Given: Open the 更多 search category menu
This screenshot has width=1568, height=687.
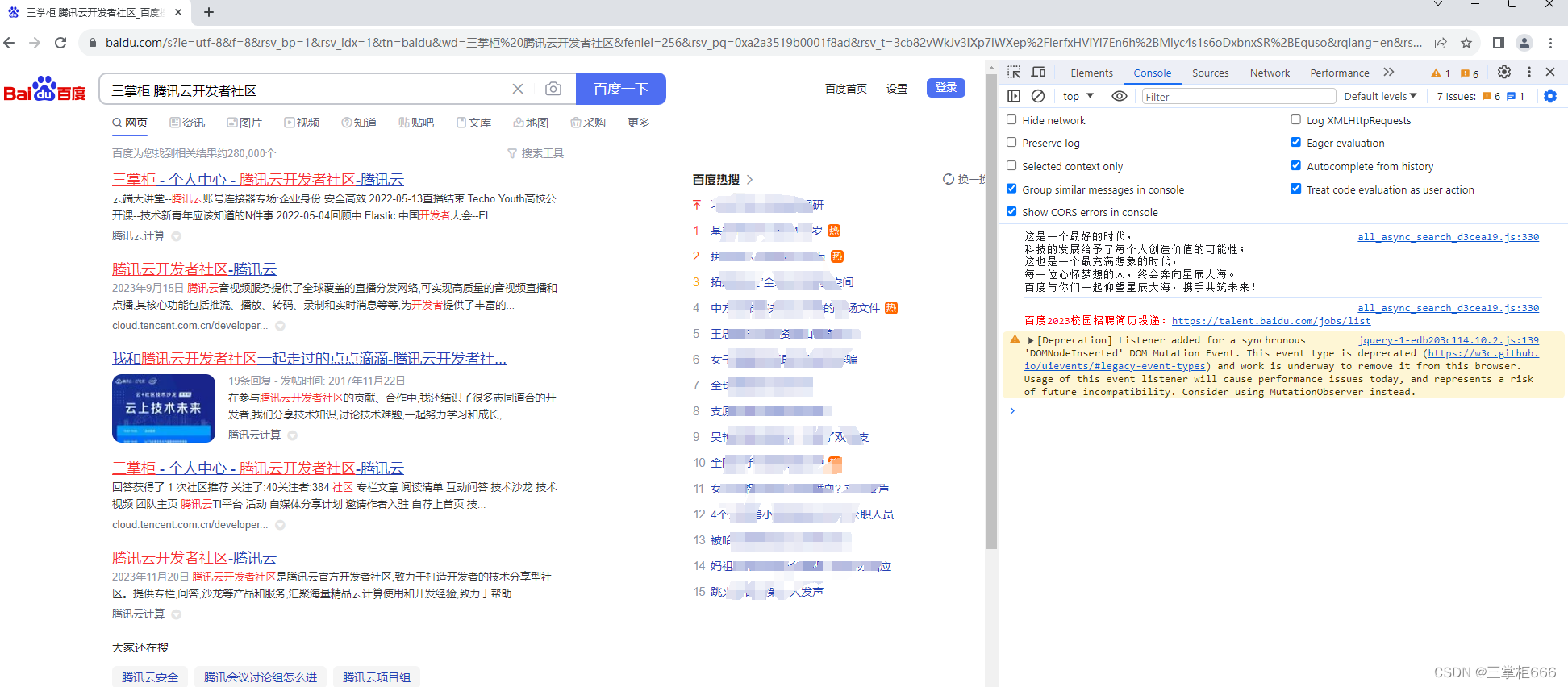Looking at the screenshot, I should (639, 123).
